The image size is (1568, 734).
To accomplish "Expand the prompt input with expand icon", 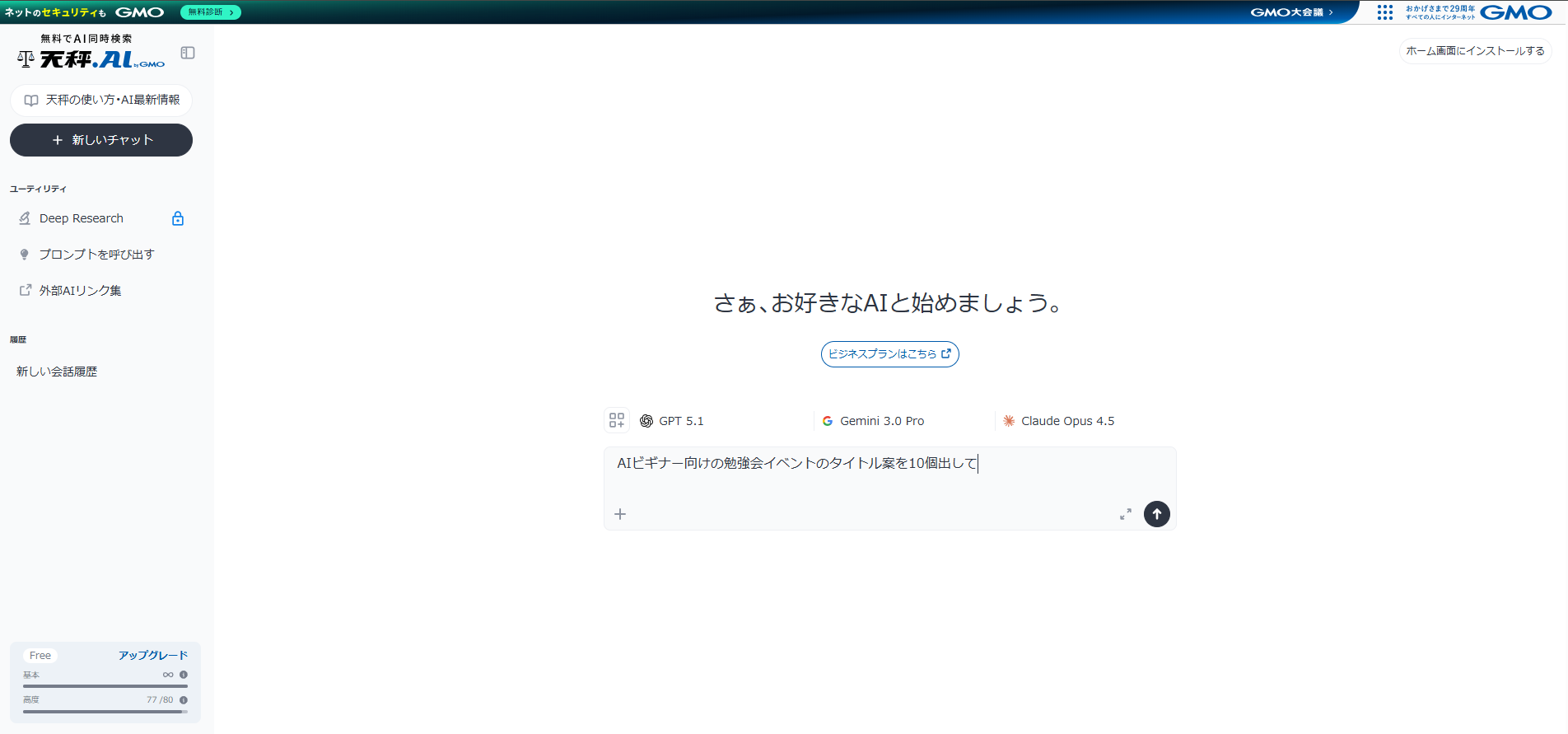I will (x=1126, y=514).
